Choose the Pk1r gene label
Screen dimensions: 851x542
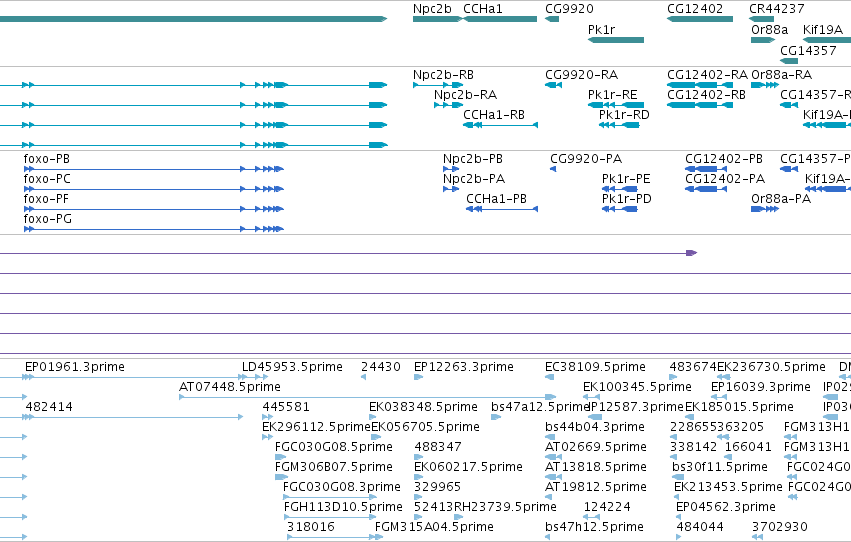[x=601, y=30]
